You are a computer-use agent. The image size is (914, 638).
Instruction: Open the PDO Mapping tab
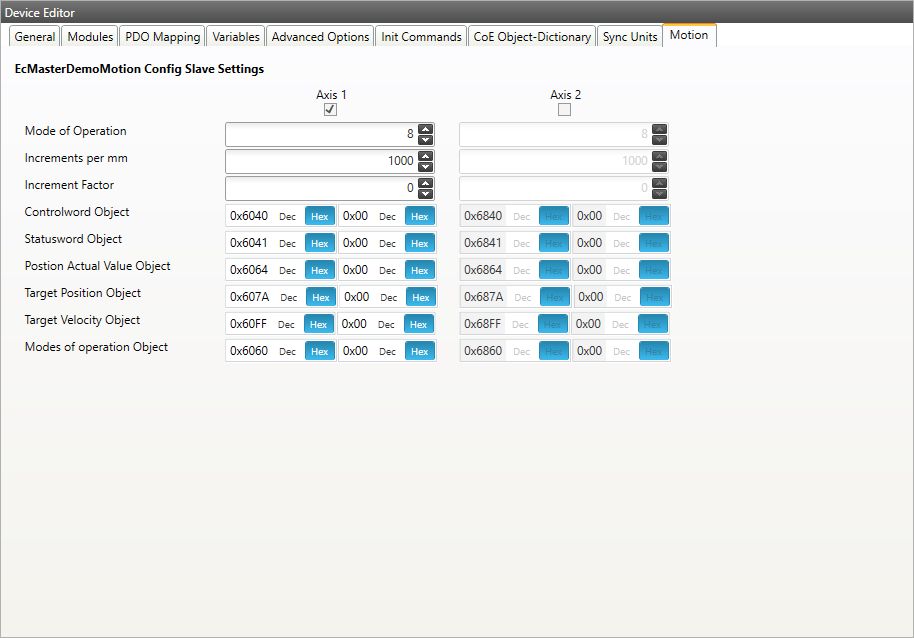[162, 36]
